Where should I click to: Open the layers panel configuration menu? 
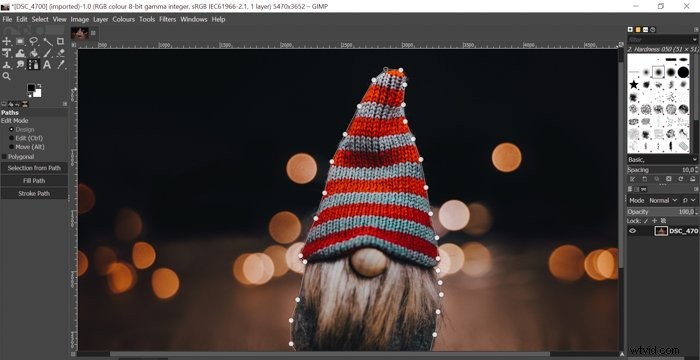click(696, 189)
